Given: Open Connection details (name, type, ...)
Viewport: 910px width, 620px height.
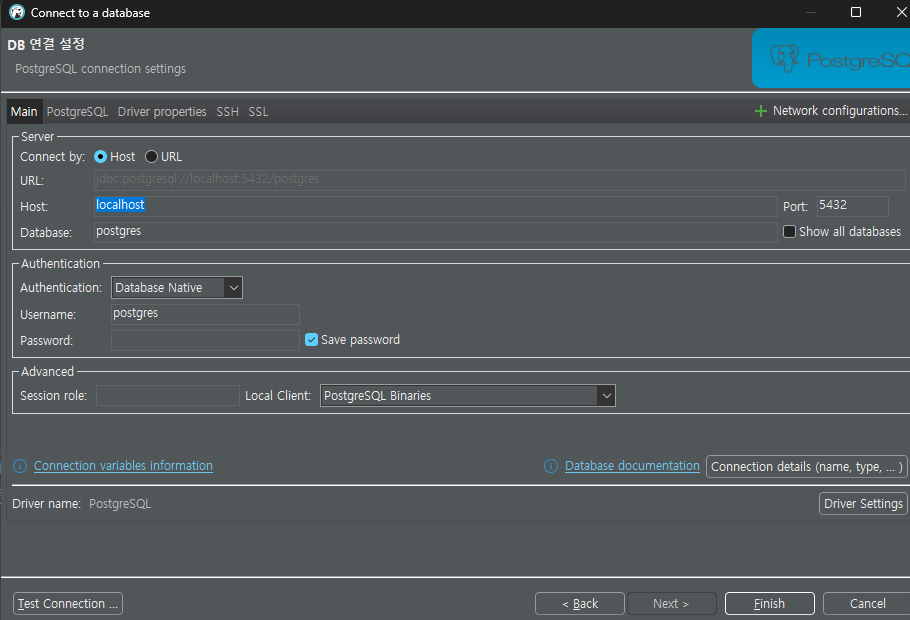Looking at the screenshot, I should [x=807, y=467].
